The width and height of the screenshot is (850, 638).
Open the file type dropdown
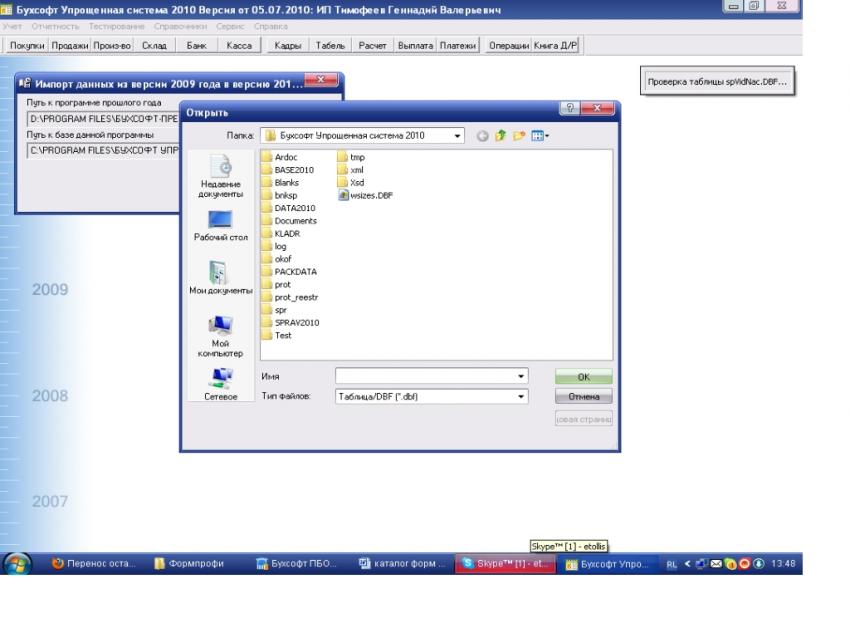tap(520, 396)
